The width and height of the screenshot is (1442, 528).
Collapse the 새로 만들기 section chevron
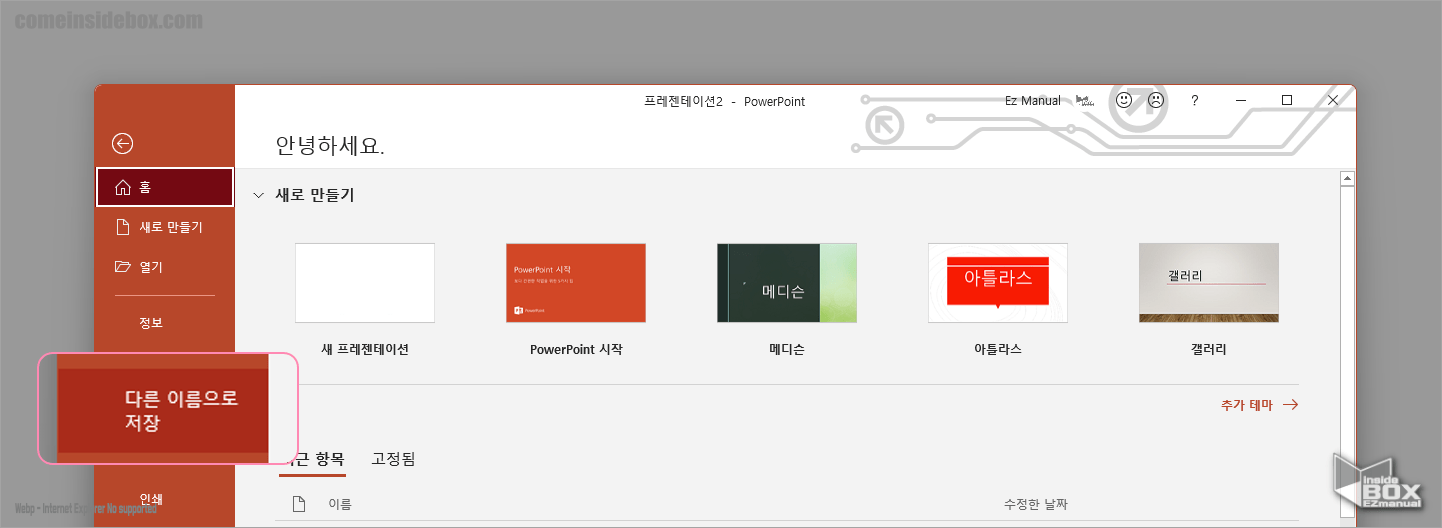point(259,195)
